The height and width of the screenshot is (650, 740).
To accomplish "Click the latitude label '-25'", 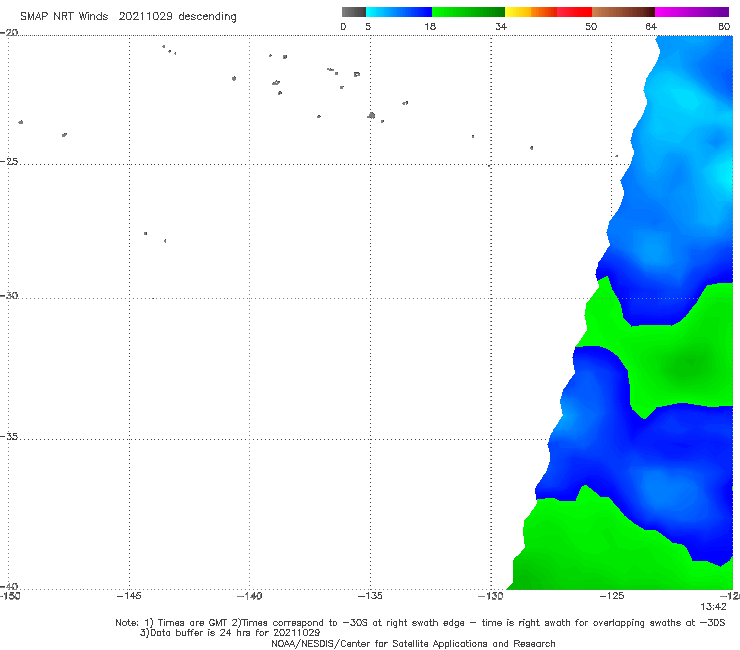I will click(x=9, y=161).
